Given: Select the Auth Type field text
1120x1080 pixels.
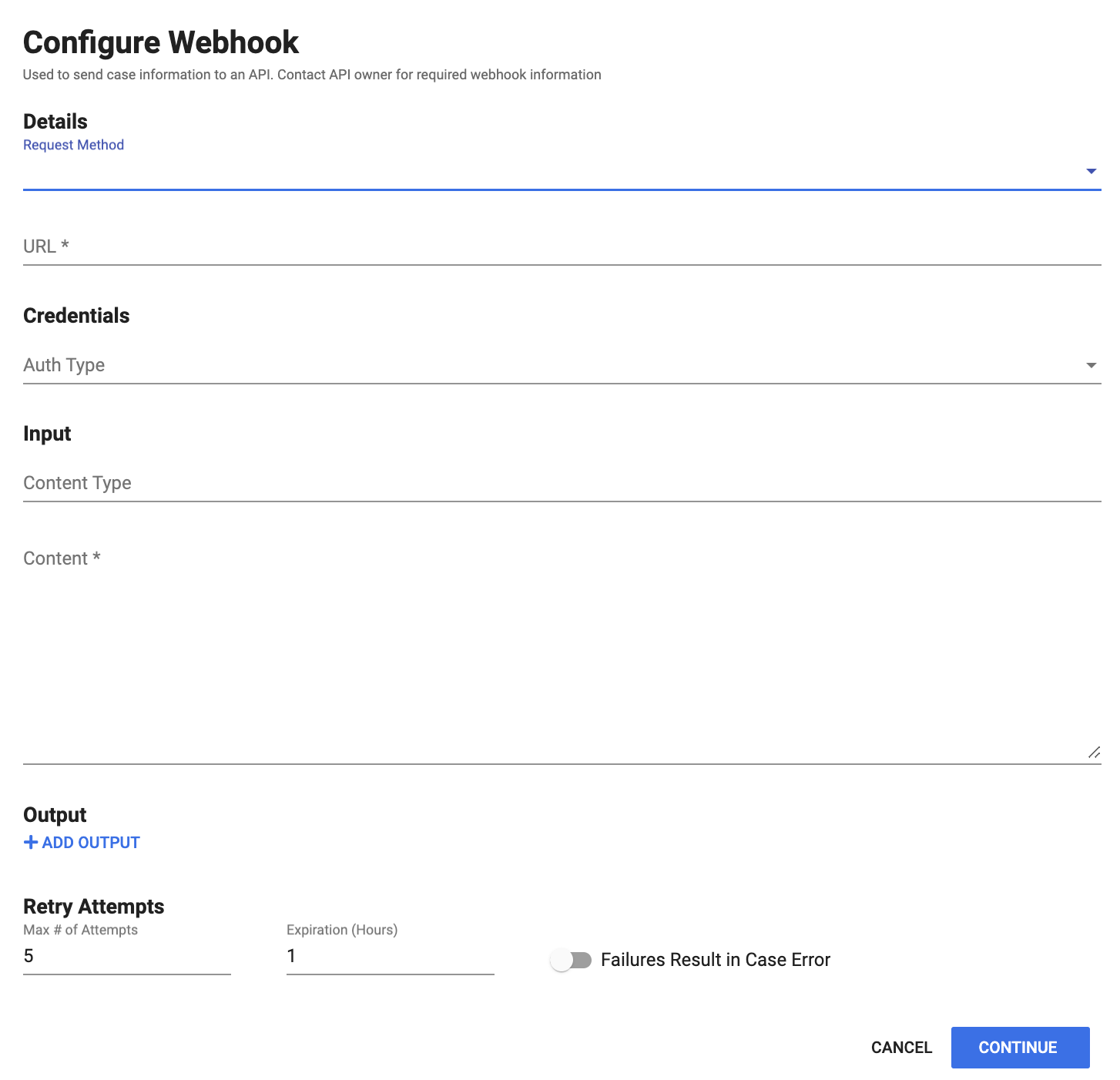Looking at the screenshot, I should coord(64,365).
